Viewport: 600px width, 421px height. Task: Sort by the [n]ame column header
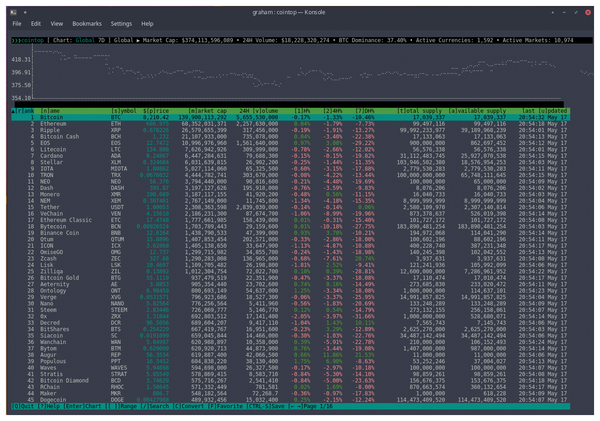click(x=50, y=111)
